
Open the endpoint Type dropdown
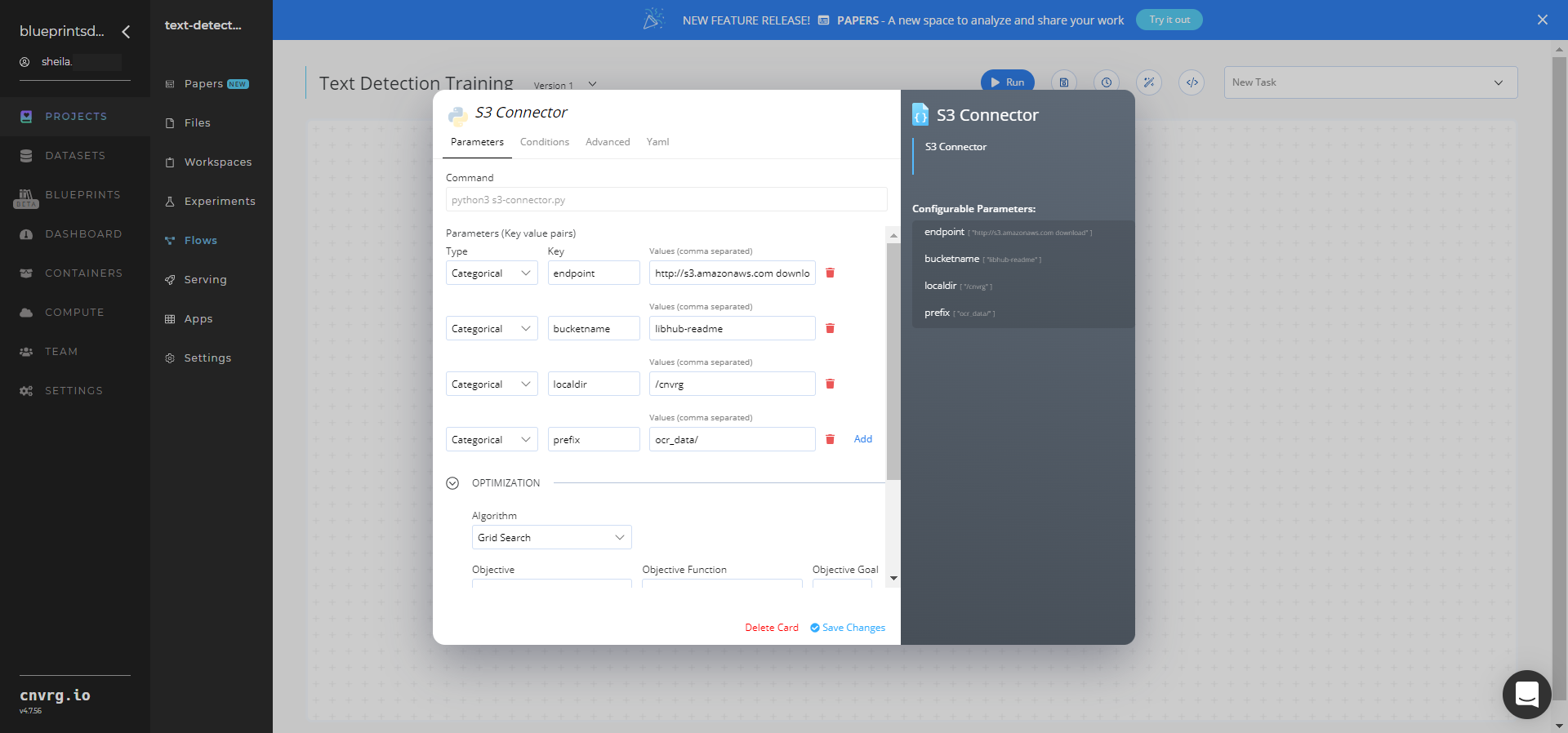(x=492, y=273)
